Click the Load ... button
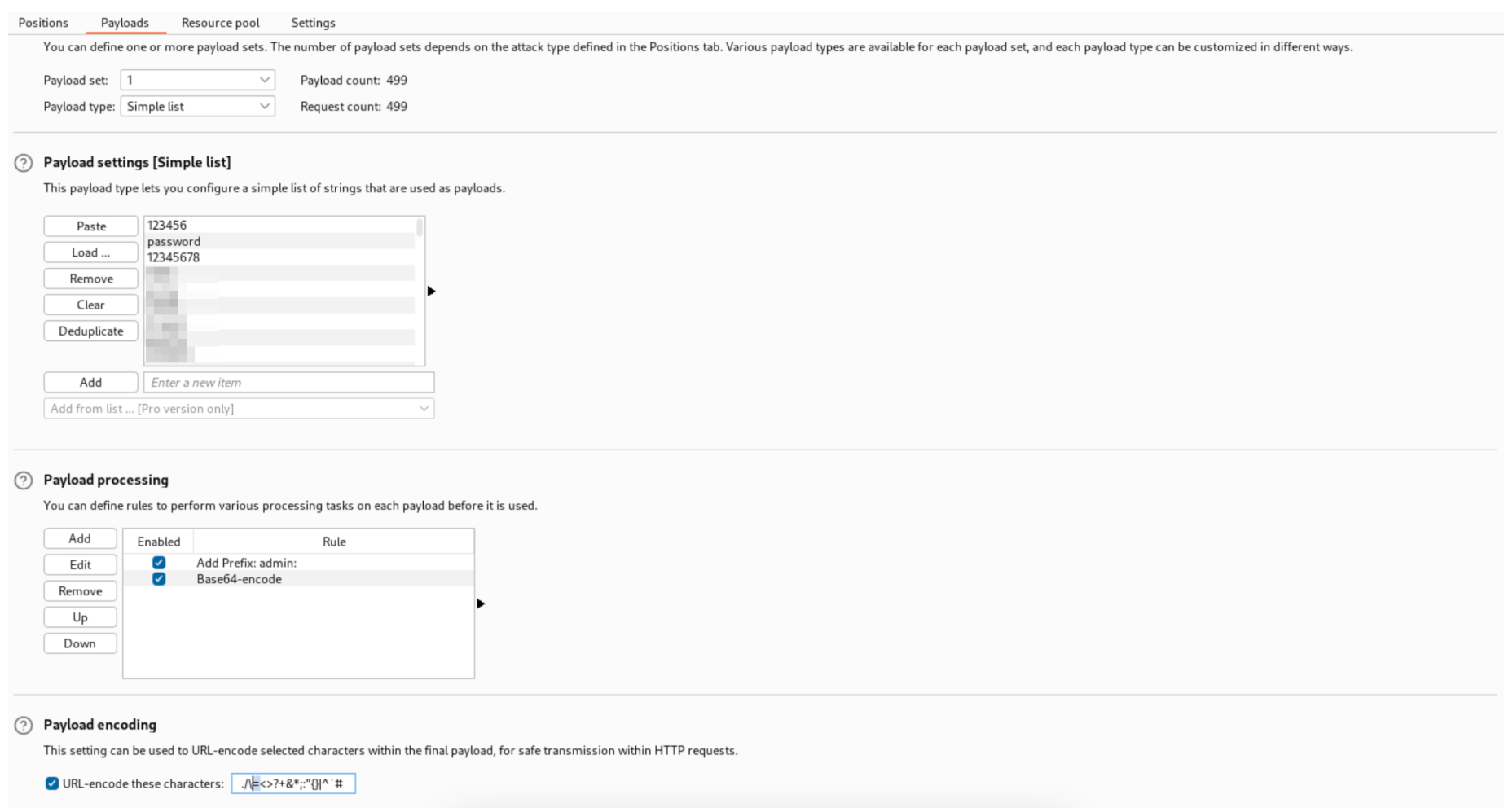 coord(90,252)
